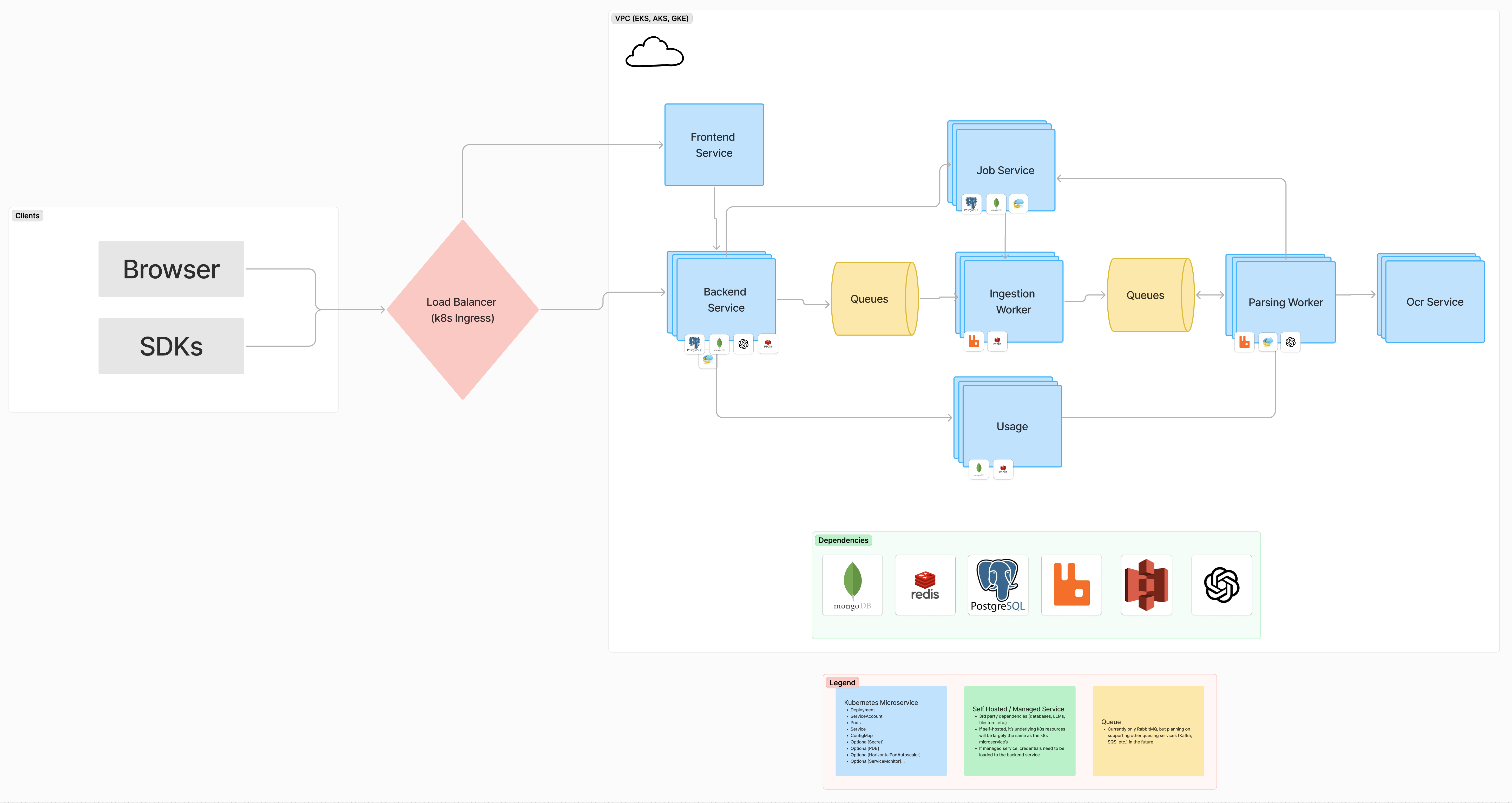Viewport: 1512px width, 803px height.
Task: Select the PostgreSQL icon in Dependencies panel
Action: (998, 585)
